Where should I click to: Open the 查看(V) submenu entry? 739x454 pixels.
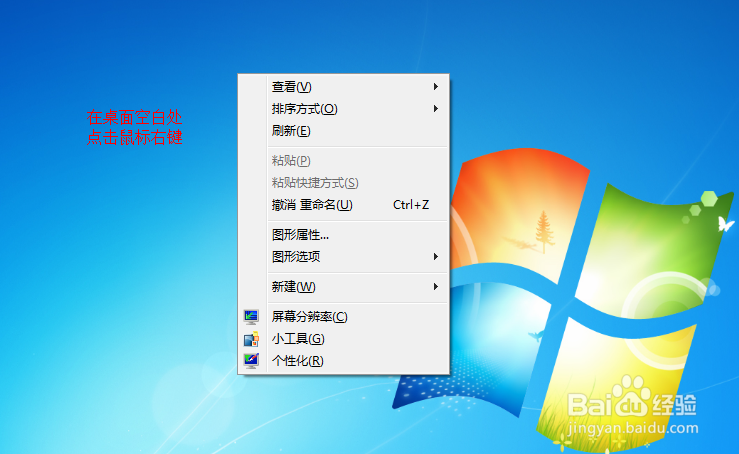coord(343,87)
